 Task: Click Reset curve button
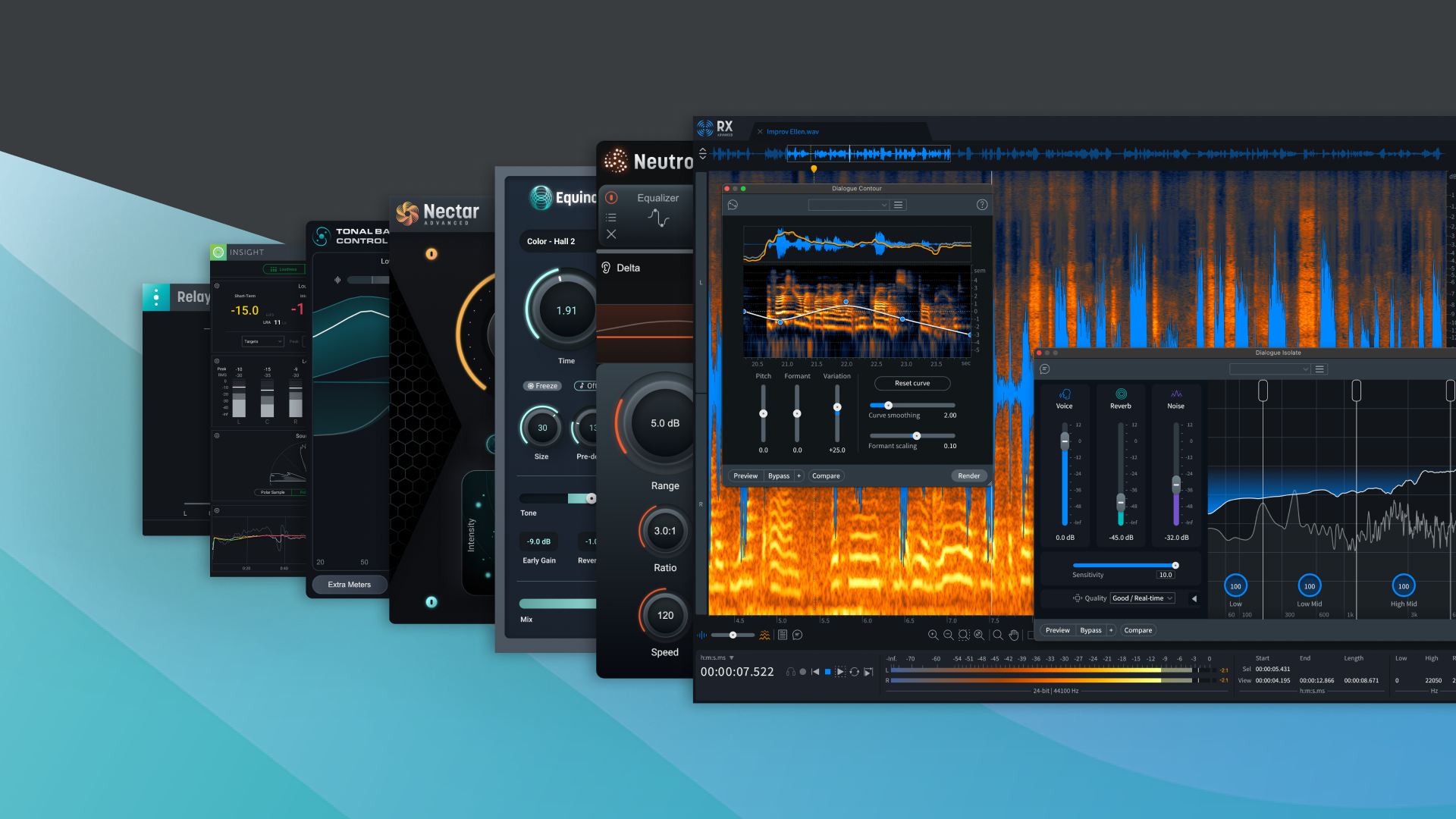[x=912, y=384]
